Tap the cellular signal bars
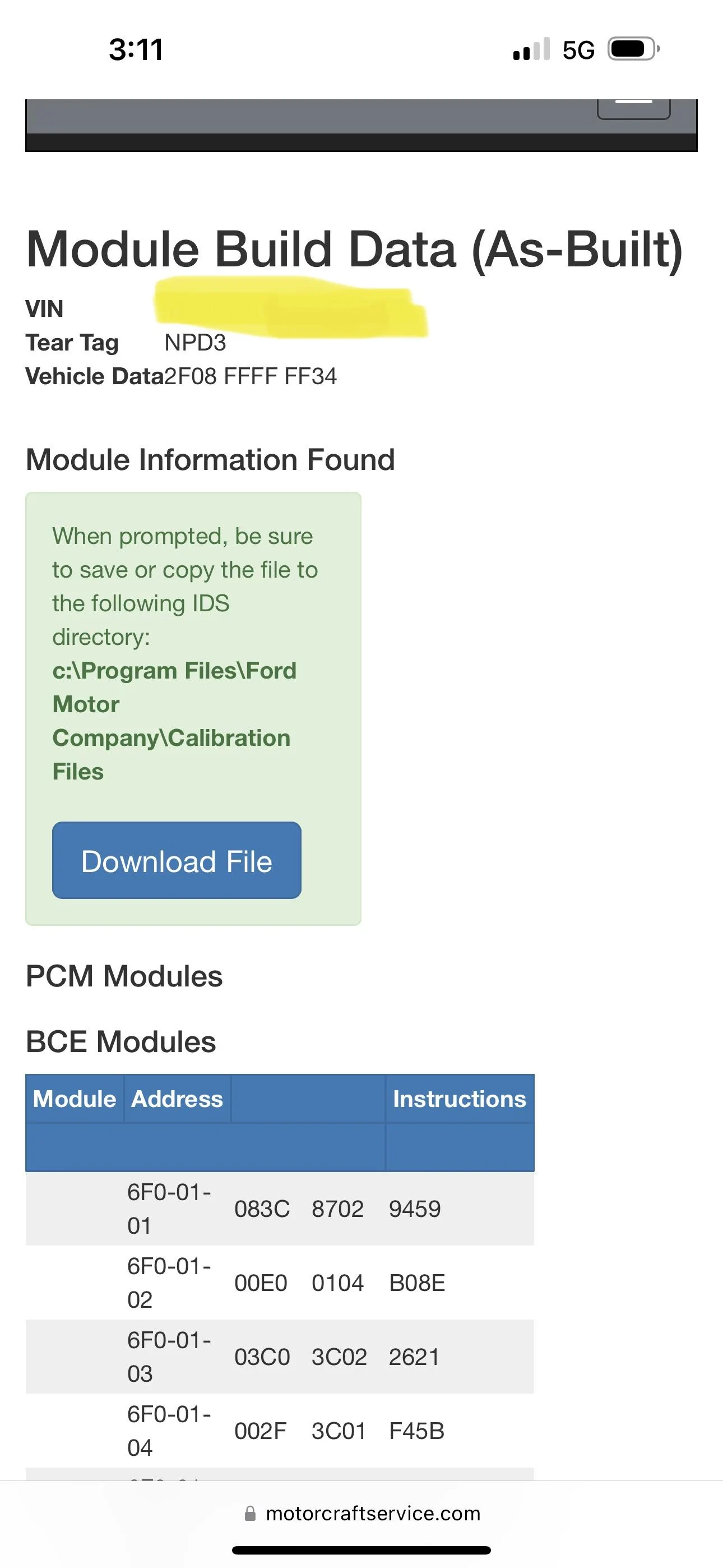Screen dimensions: 723x1568 [x=531, y=49]
